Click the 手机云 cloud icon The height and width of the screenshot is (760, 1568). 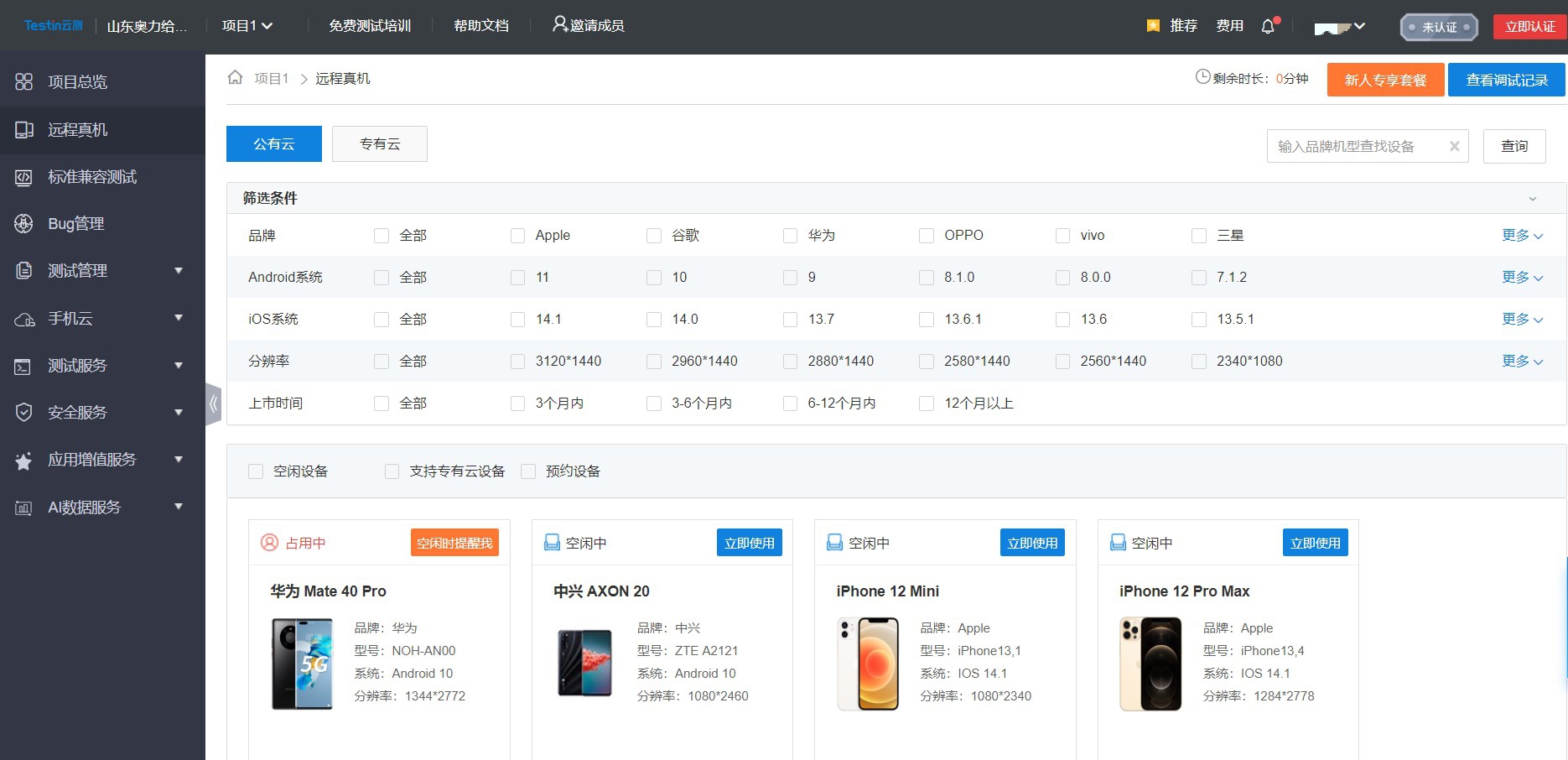pyautogui.click(x=23, y=319)
